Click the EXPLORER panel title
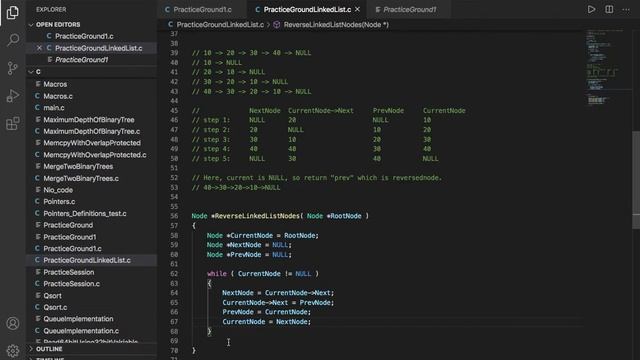Image resolution: width=640 pixels, height=360 pixels. pos(51,9)
